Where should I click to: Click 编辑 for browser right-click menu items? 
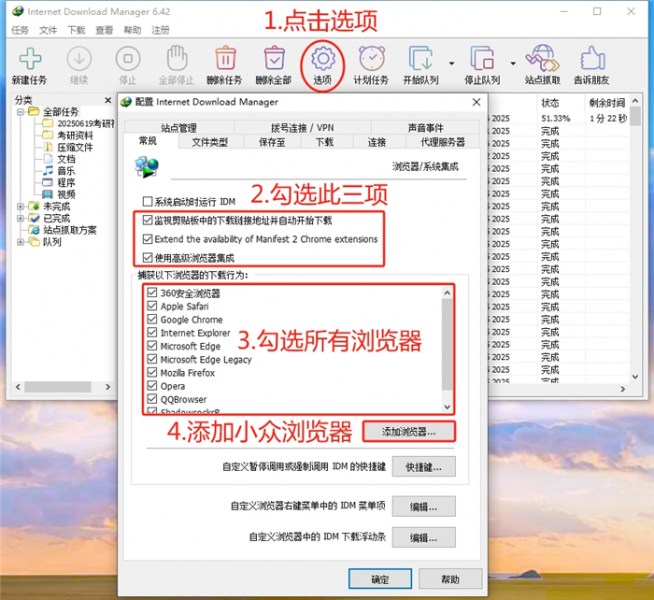[424, 507]
